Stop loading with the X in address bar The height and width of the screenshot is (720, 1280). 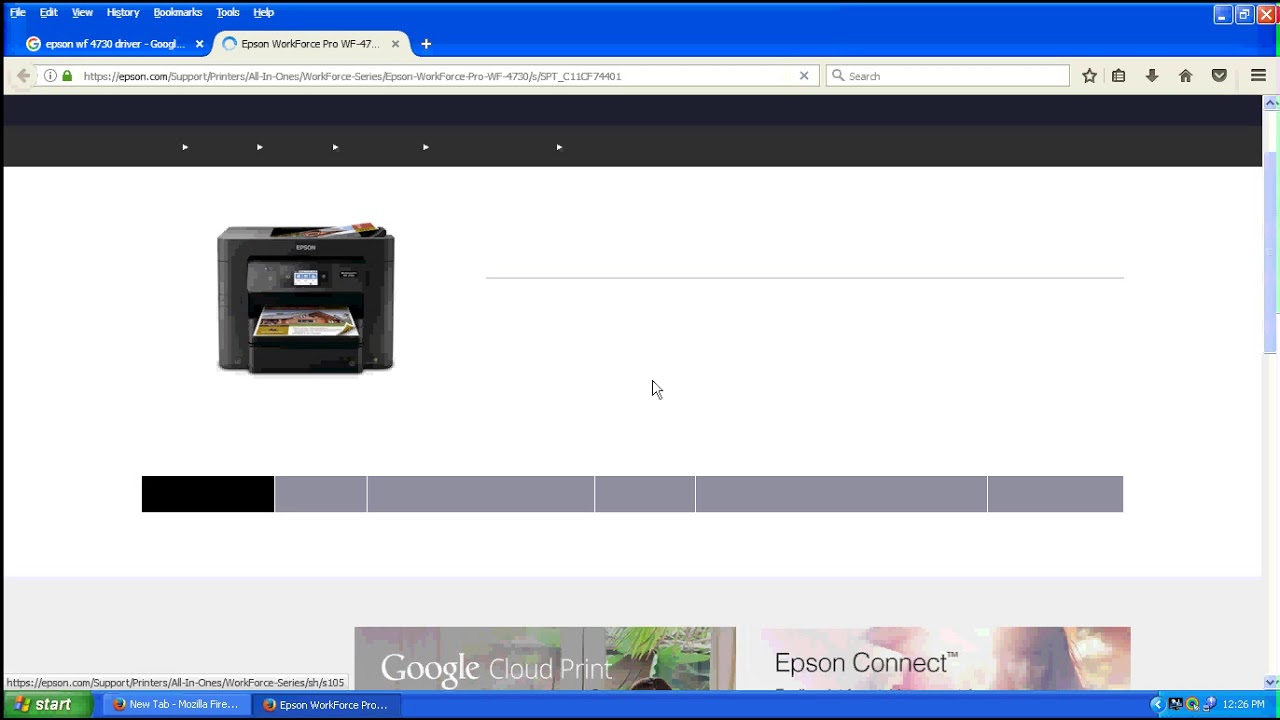click(804, 76)
